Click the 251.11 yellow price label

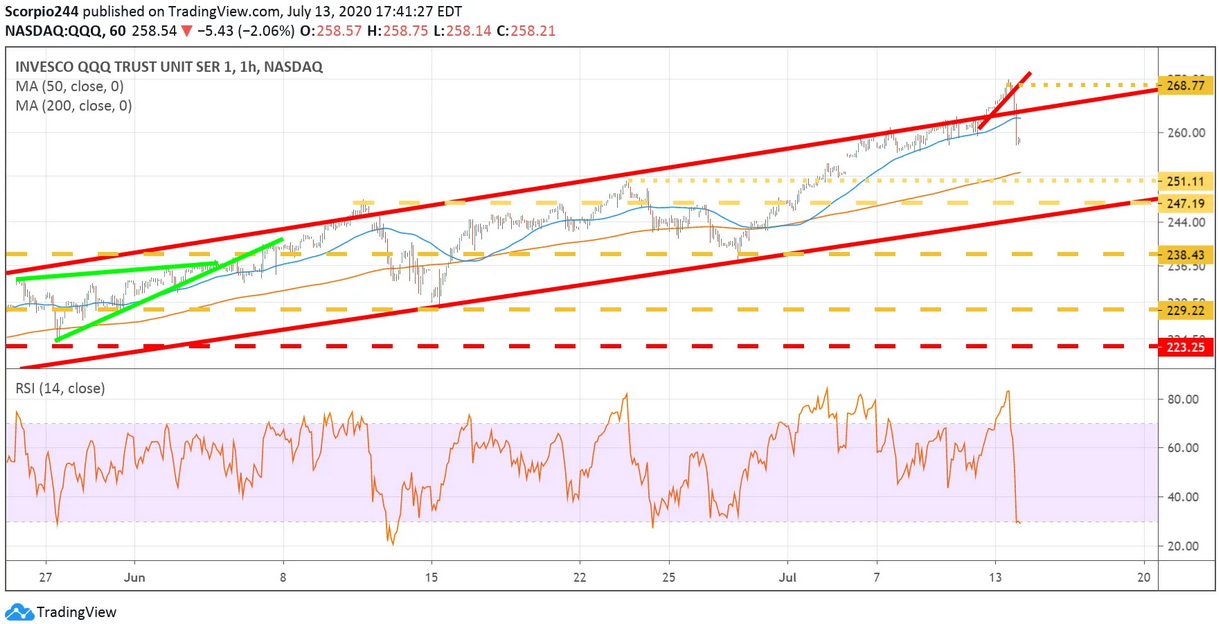pyautogui.click(x=1184, y=181)
